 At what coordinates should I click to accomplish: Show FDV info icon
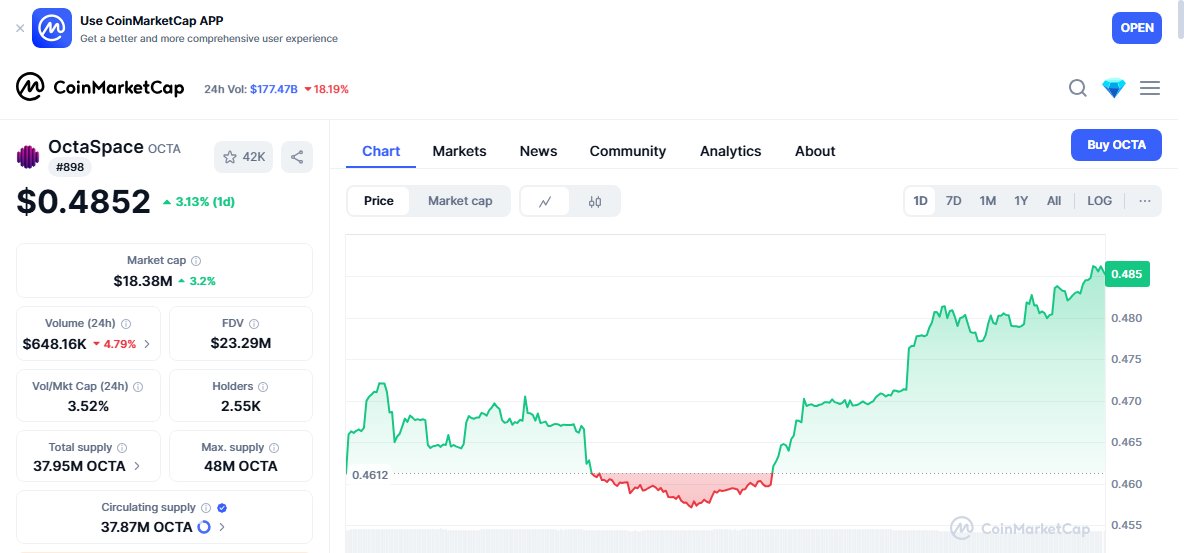pyautogui.click(x=254, y=323)
